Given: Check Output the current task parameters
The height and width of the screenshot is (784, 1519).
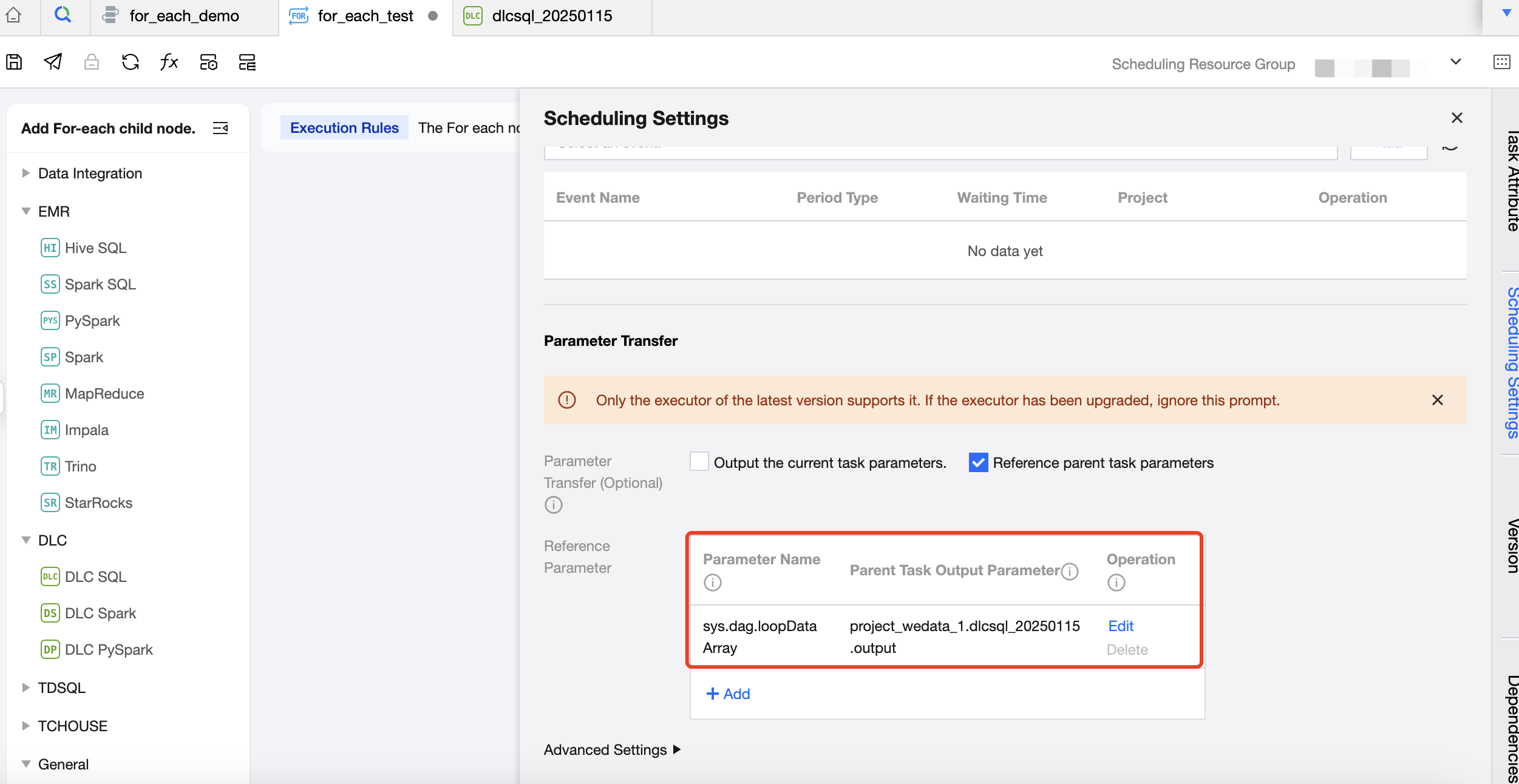Looking at the screenshot, I should pyautogui.click(x=699, y=462).
